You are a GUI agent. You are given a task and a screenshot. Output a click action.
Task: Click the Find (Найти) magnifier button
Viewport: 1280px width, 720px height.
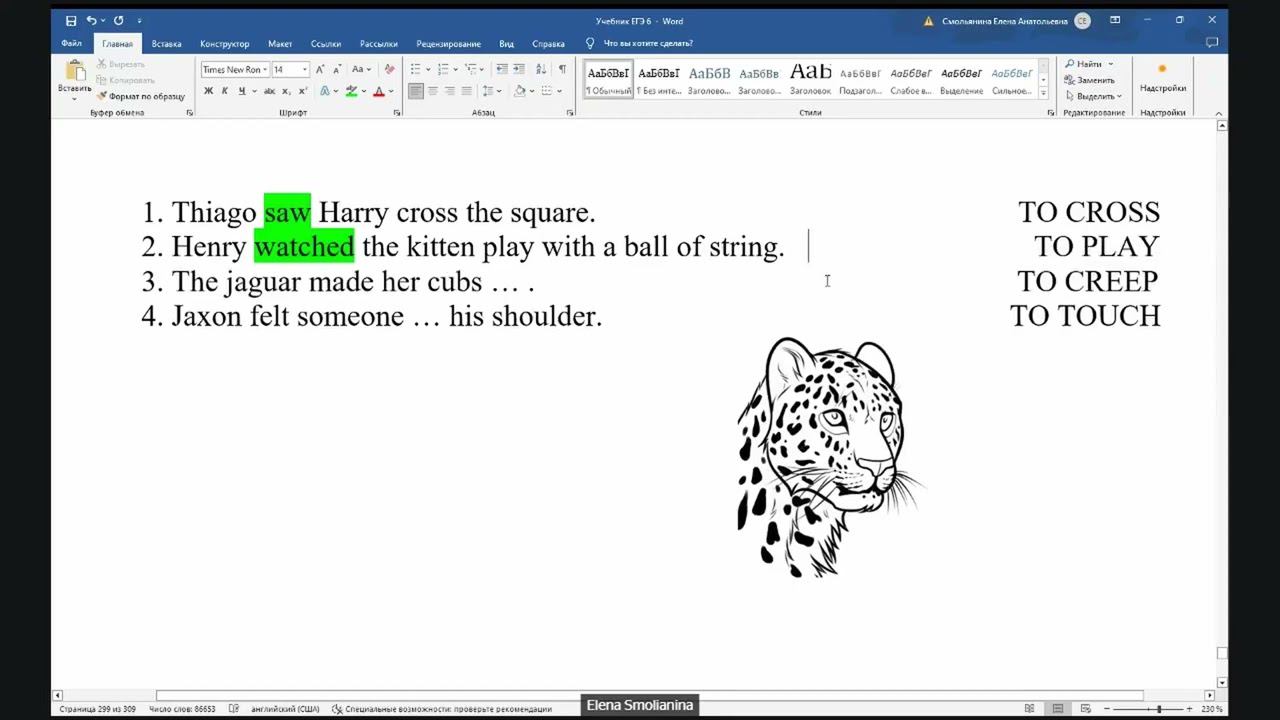1084,64
